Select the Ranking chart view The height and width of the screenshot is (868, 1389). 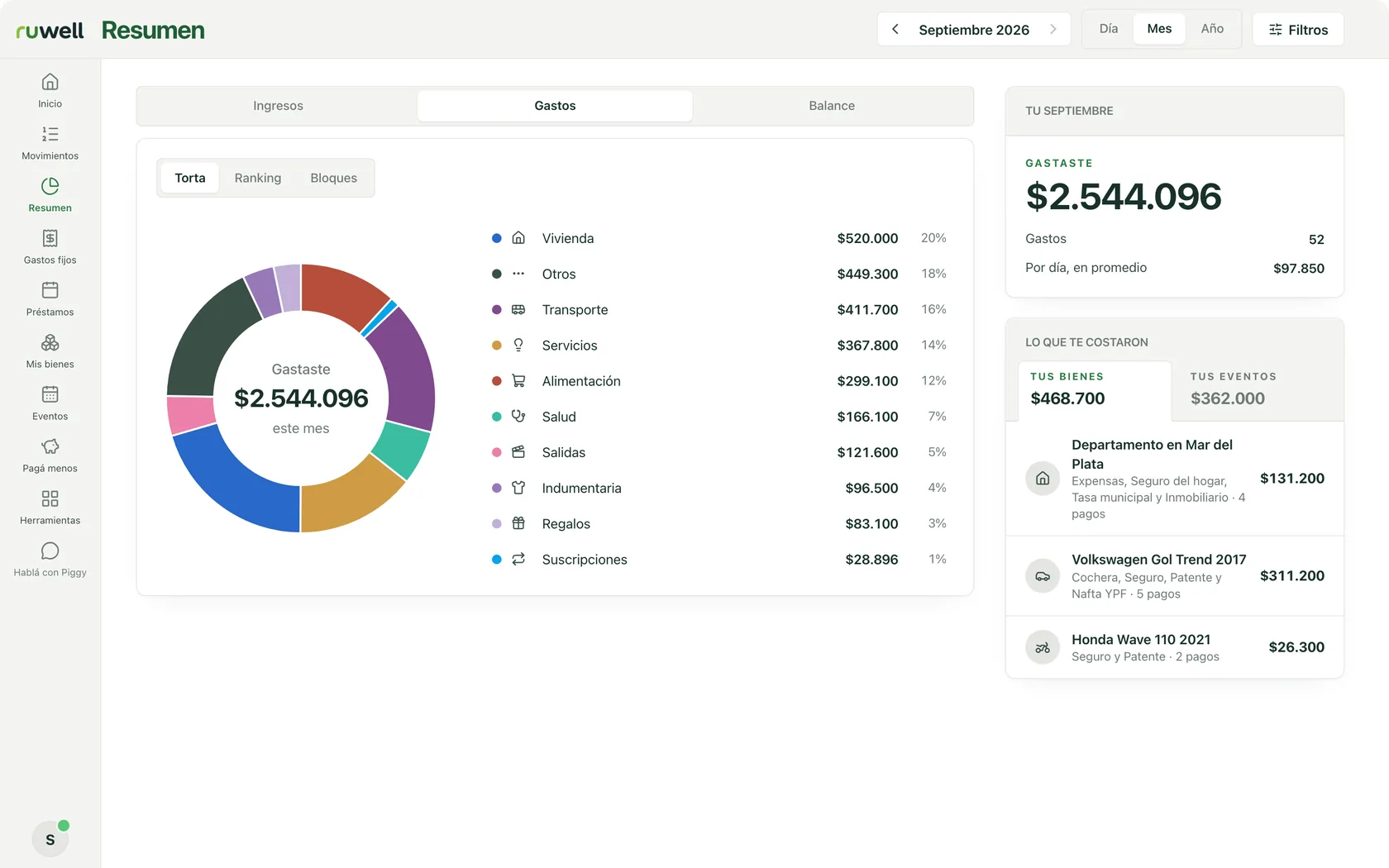[258, 178]
